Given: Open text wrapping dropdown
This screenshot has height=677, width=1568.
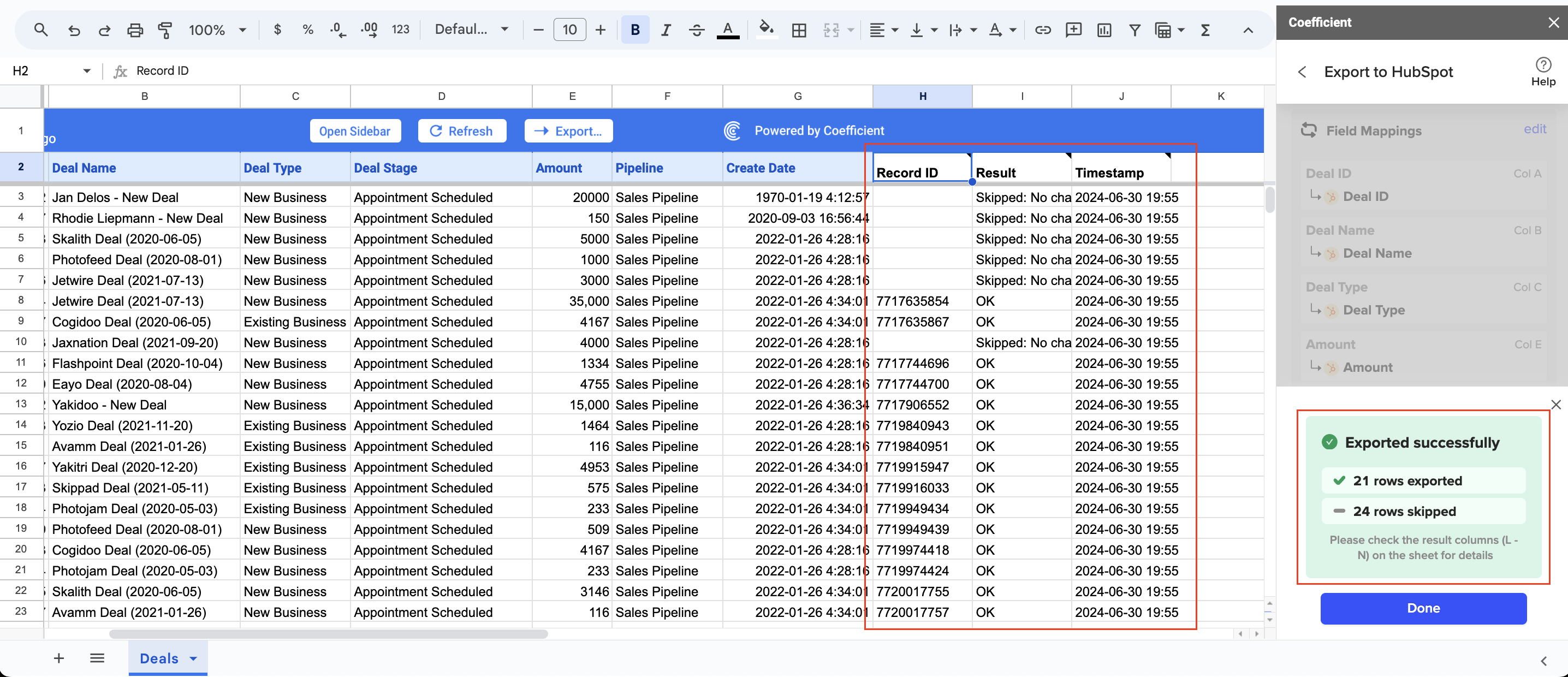Looking at the screenshot, I should coord(963,29).
